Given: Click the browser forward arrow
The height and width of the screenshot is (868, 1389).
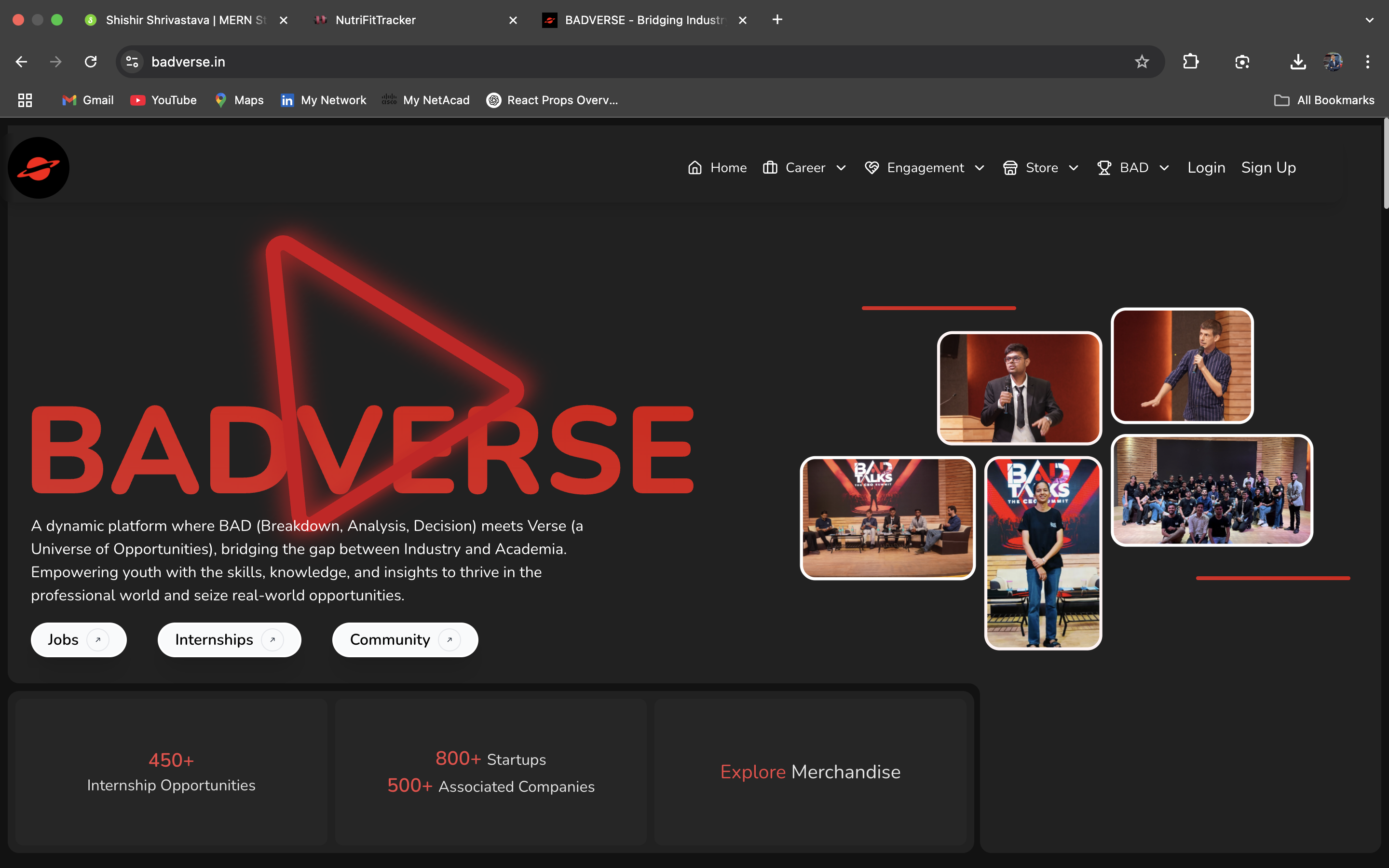Looking at the screenshot, I should point(55,61).
